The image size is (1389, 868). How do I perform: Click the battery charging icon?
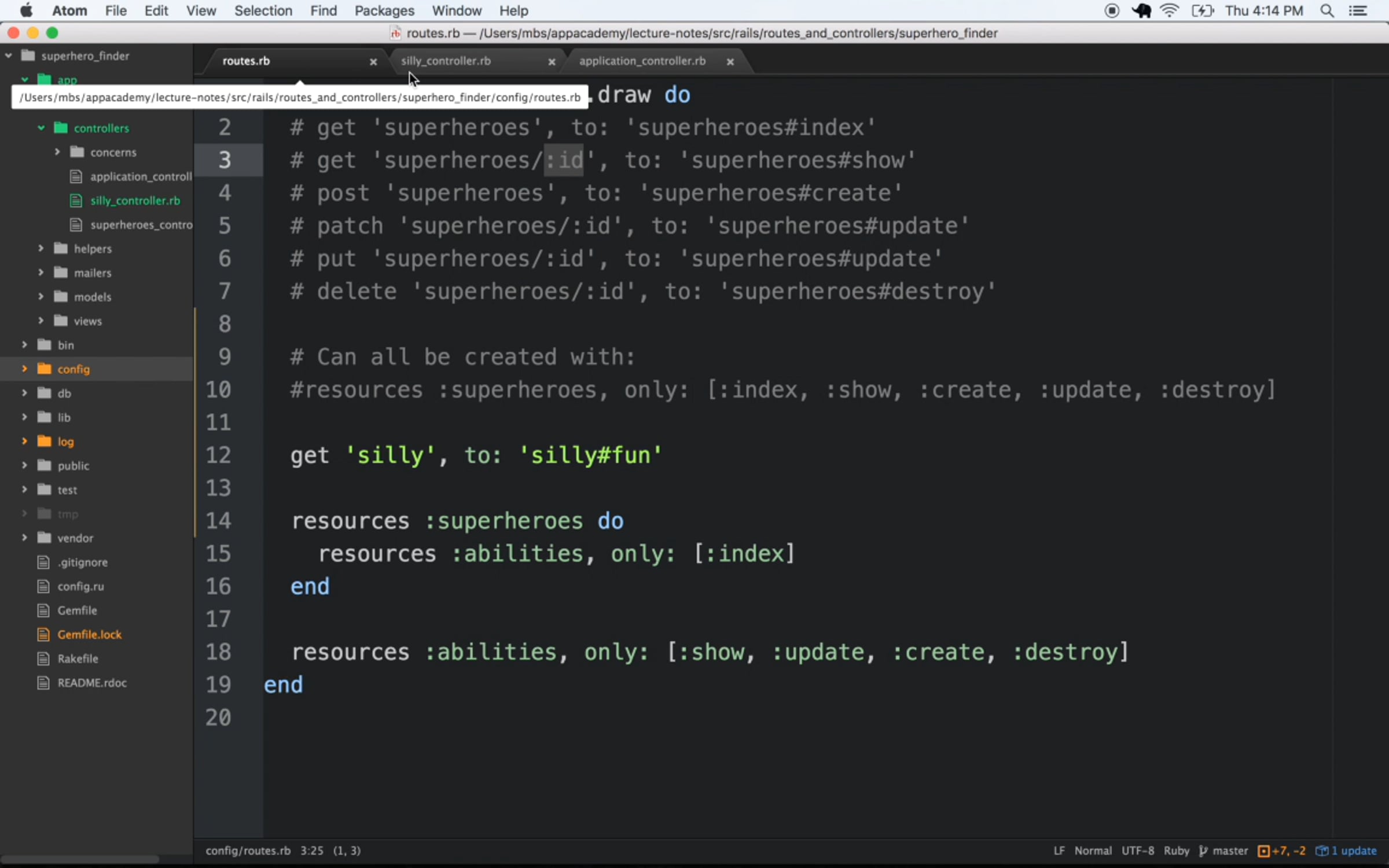click(1201, 10)
